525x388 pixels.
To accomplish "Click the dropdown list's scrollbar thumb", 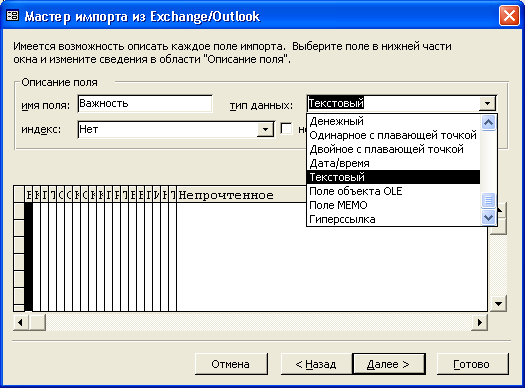I will (x=488, y=200).
